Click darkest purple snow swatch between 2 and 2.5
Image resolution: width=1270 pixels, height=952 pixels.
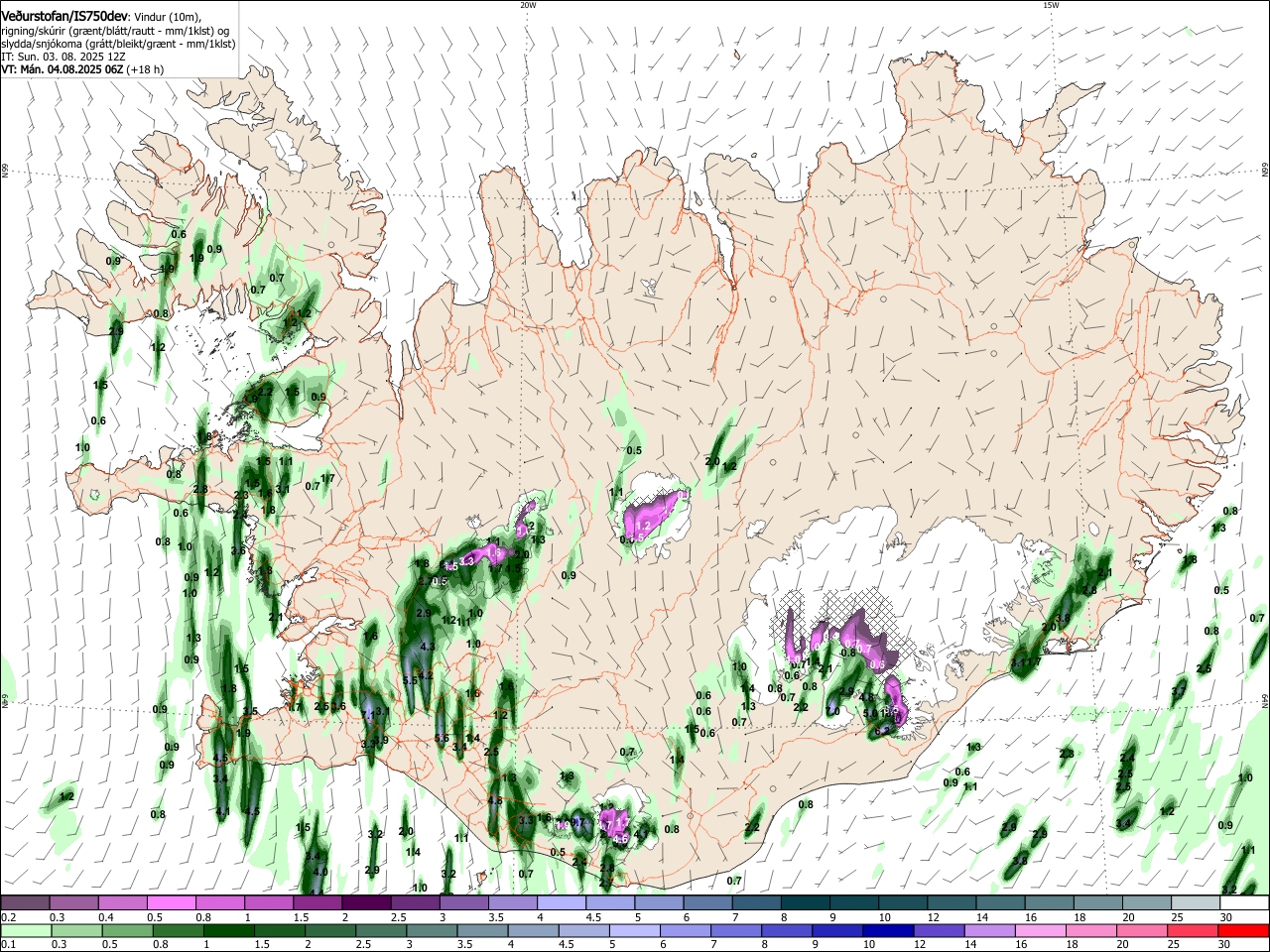click(366, 902)
